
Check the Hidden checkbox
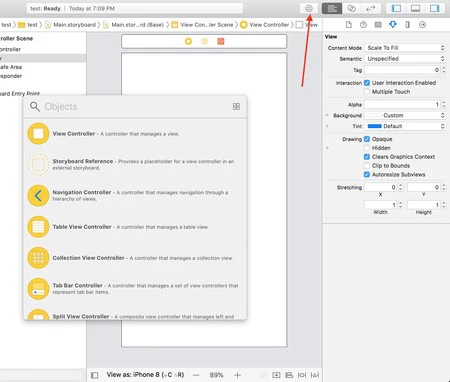(x=367, y=148)
